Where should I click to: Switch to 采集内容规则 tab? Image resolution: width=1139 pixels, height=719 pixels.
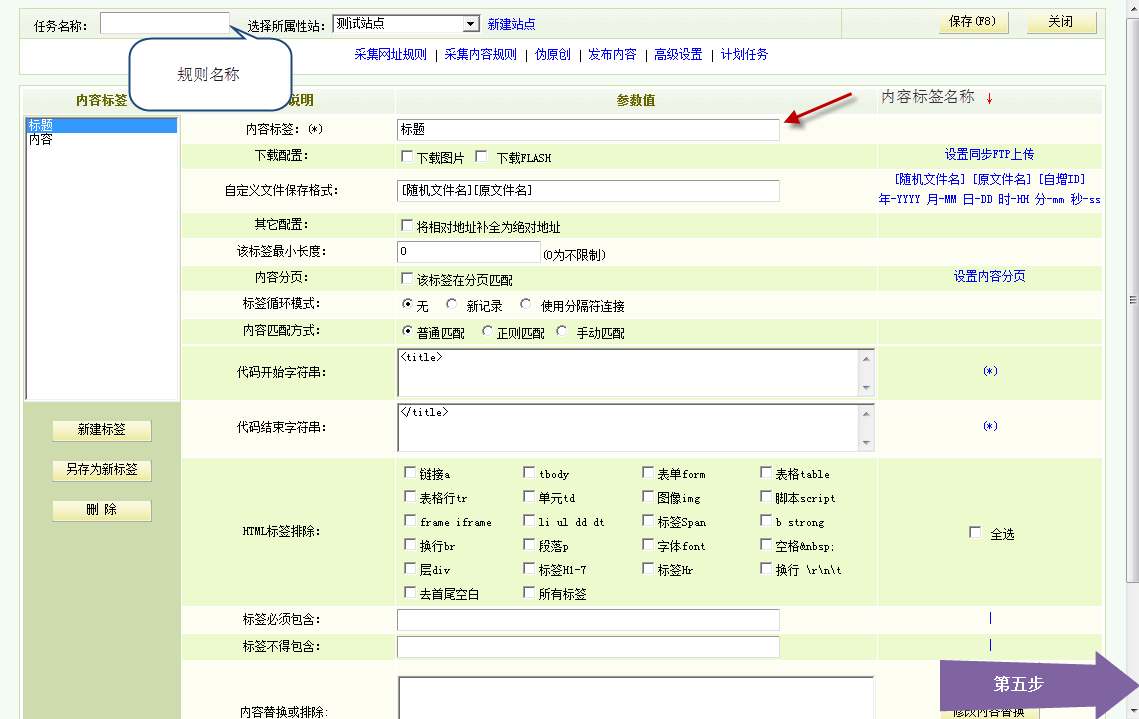click(480, 54)
